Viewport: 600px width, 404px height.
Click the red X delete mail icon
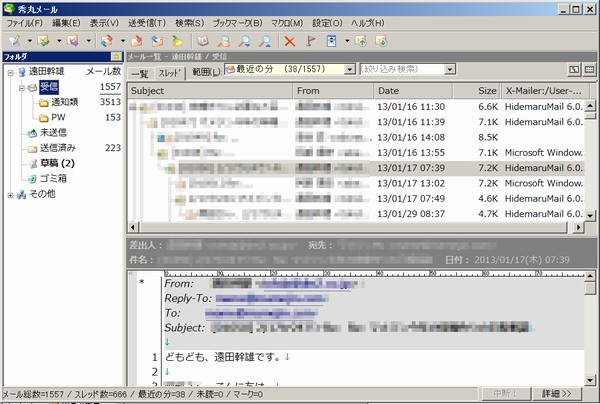coord(290,42)
